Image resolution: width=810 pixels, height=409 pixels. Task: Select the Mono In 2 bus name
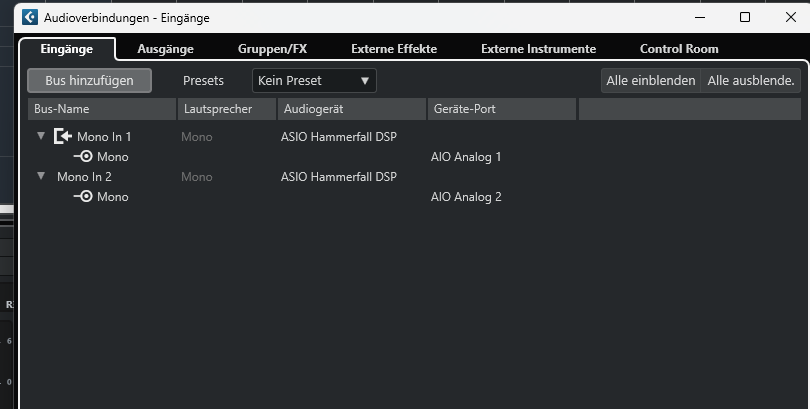[84, 177]
